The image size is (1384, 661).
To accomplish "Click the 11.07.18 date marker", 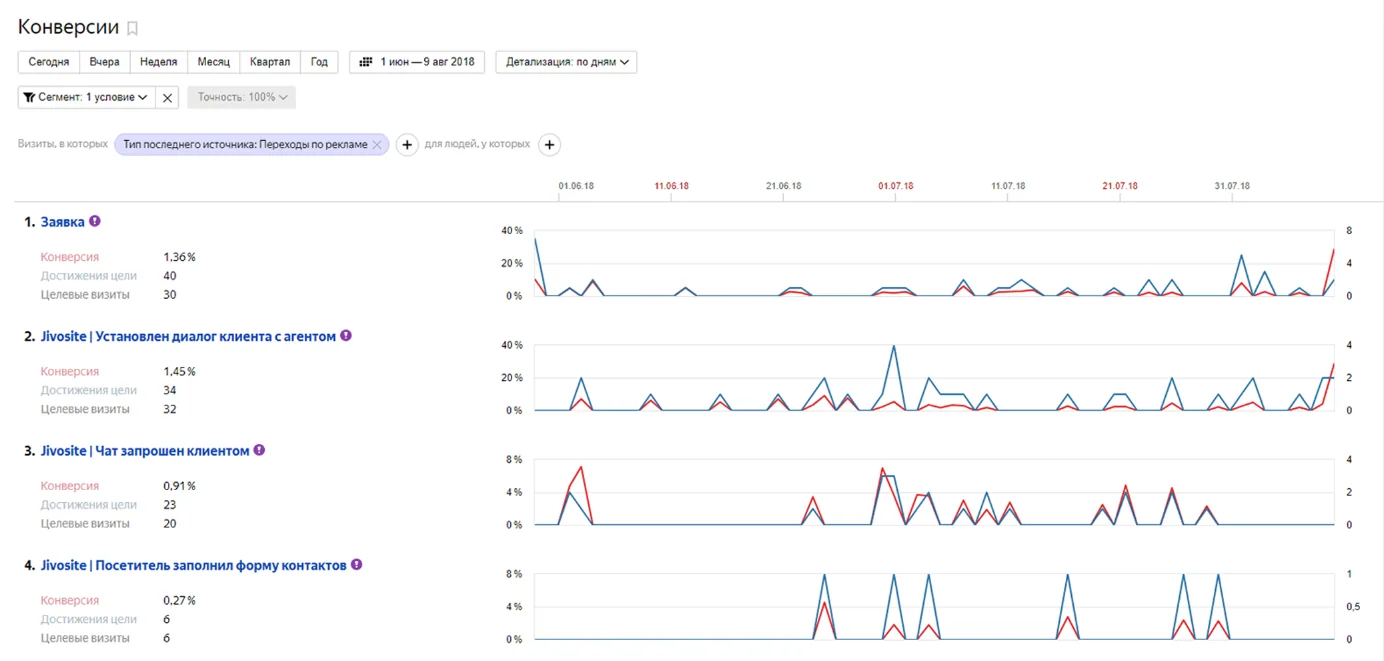I will click(x=1008, y=186).
